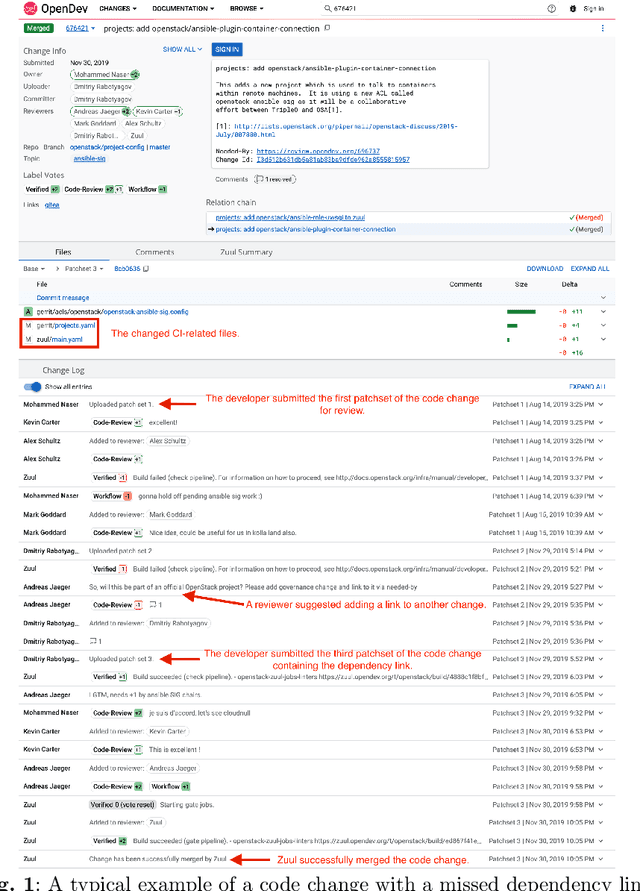Click the Mohammed Naser owner chip

[x=105, y=74]
